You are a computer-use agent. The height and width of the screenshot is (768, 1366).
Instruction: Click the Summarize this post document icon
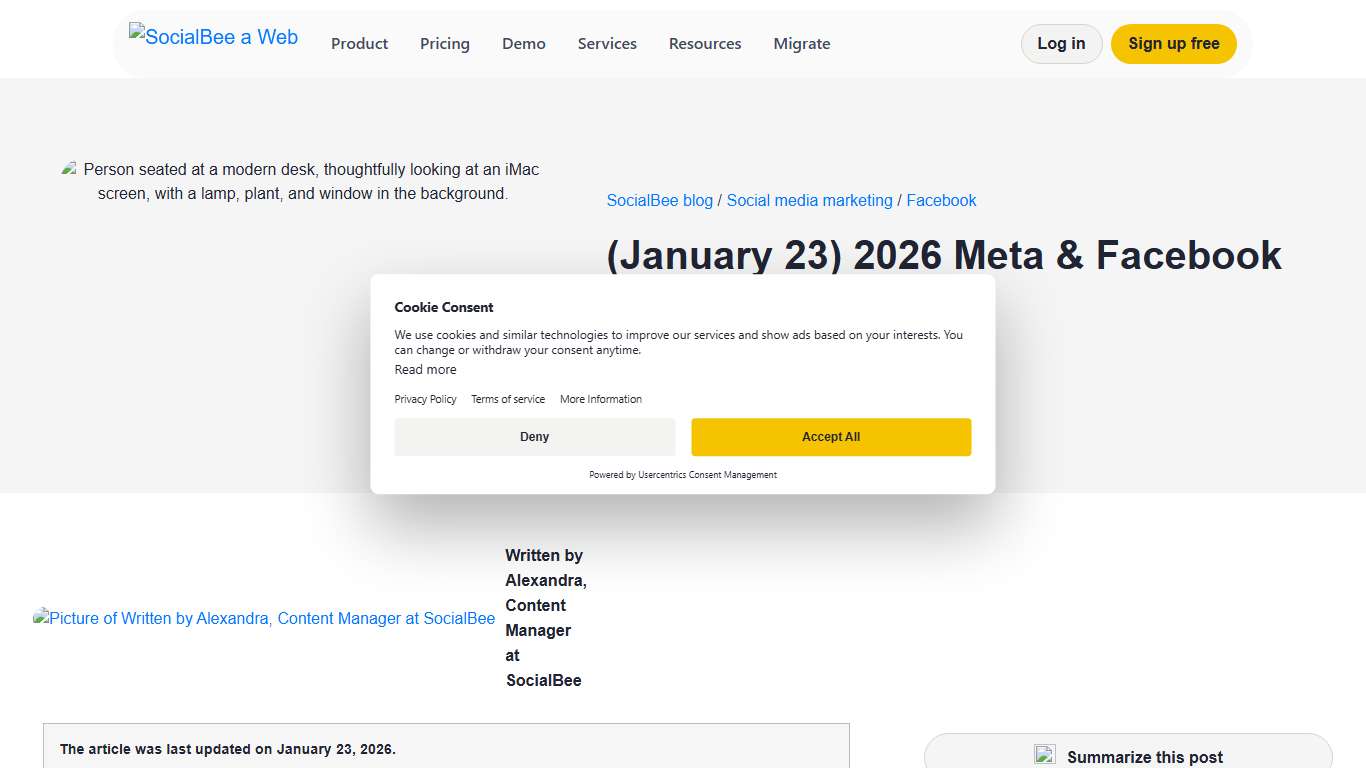tap(1045, 754)
